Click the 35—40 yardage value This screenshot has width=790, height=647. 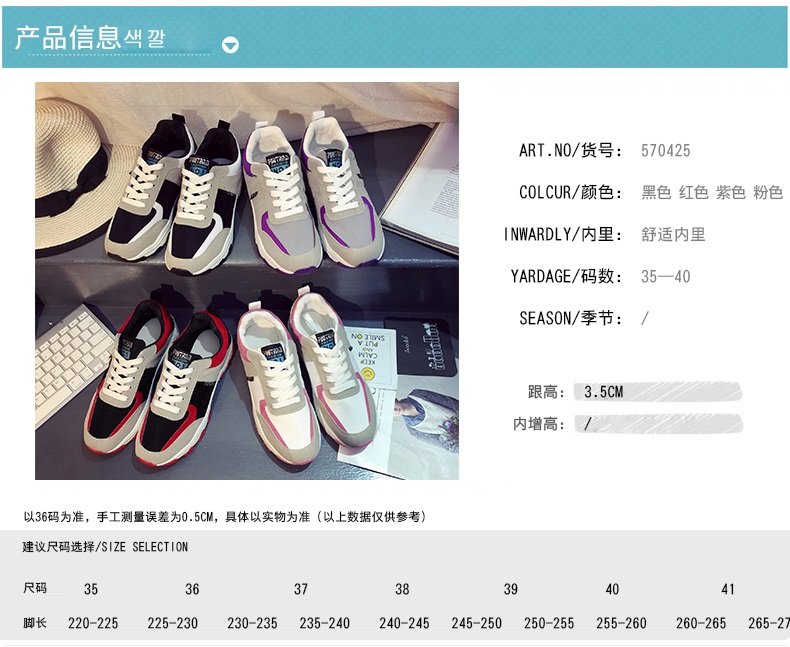(666, 277)
